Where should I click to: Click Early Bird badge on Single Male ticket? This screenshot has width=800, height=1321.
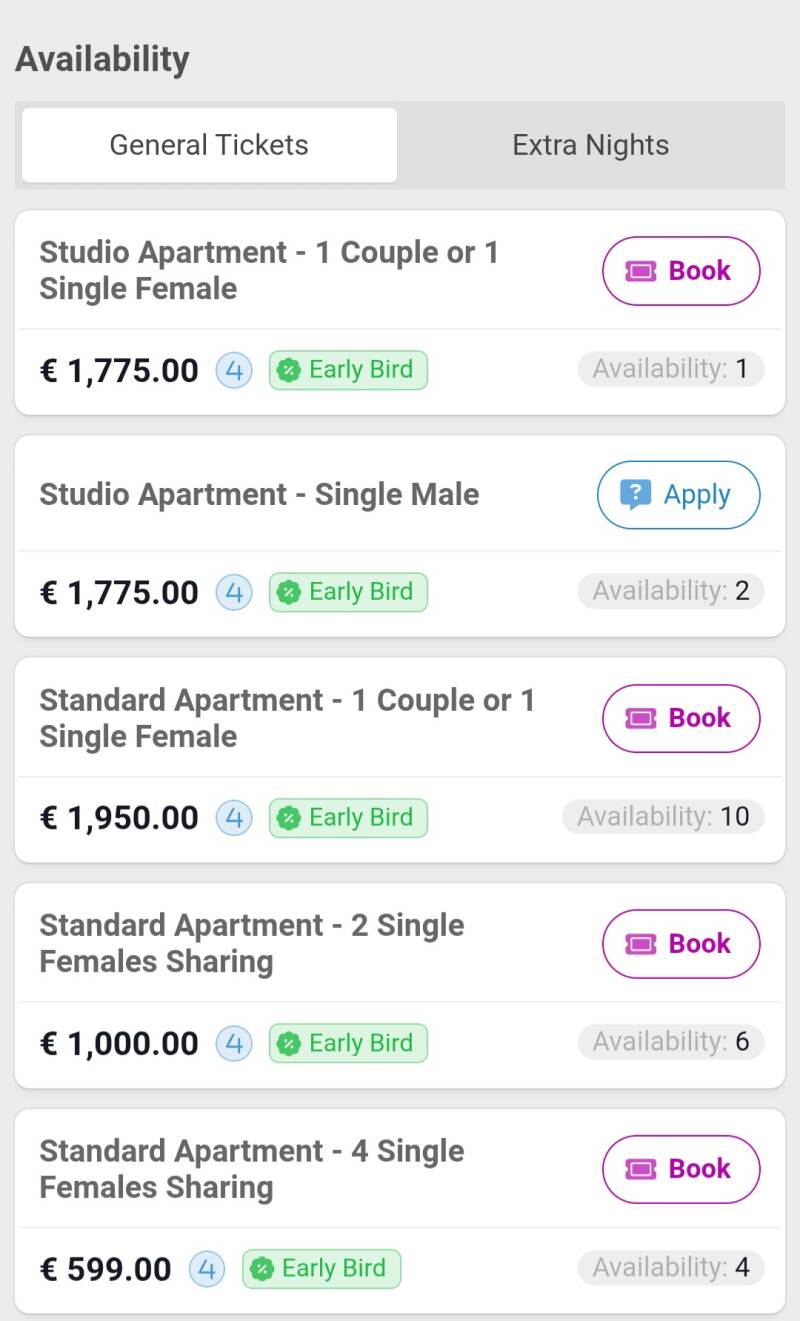click(348, 592)
